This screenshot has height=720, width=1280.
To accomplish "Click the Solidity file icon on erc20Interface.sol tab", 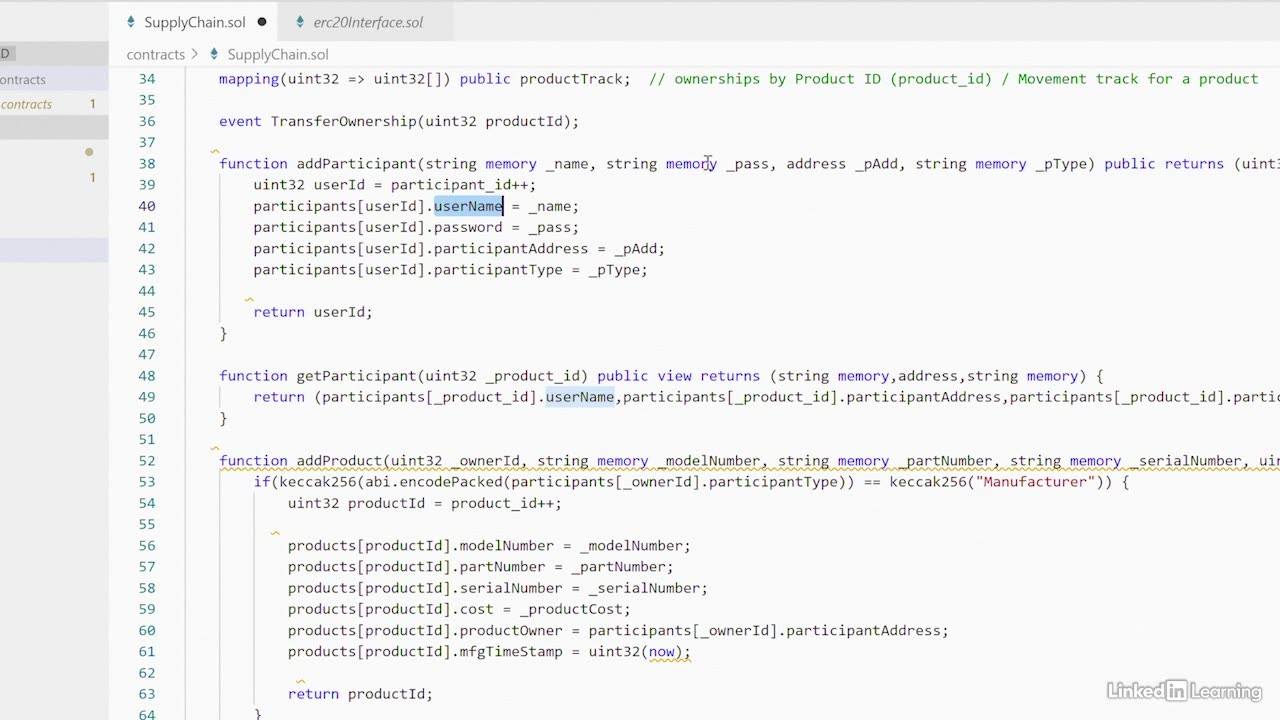I will (300, 22).
